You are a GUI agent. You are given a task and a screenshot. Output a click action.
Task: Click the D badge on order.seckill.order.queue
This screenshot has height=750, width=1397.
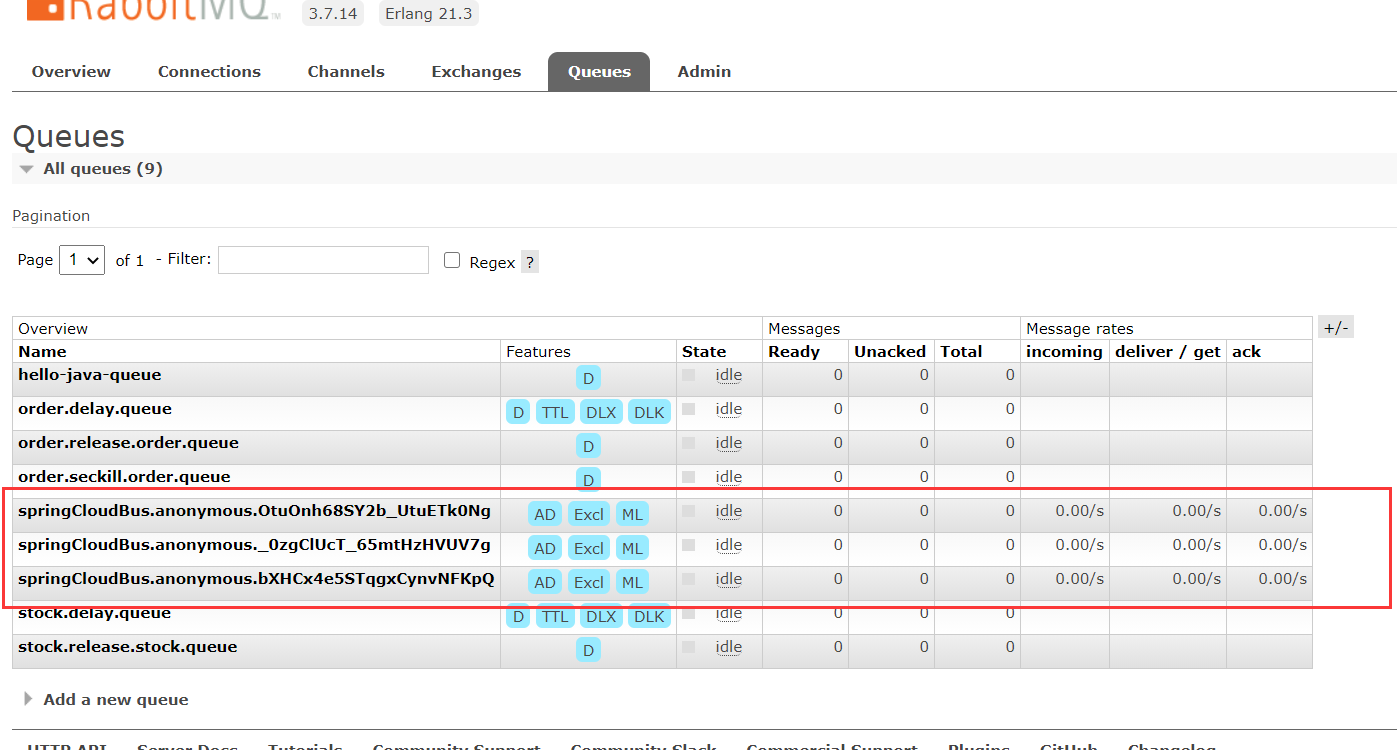click(x=588, y=480)
